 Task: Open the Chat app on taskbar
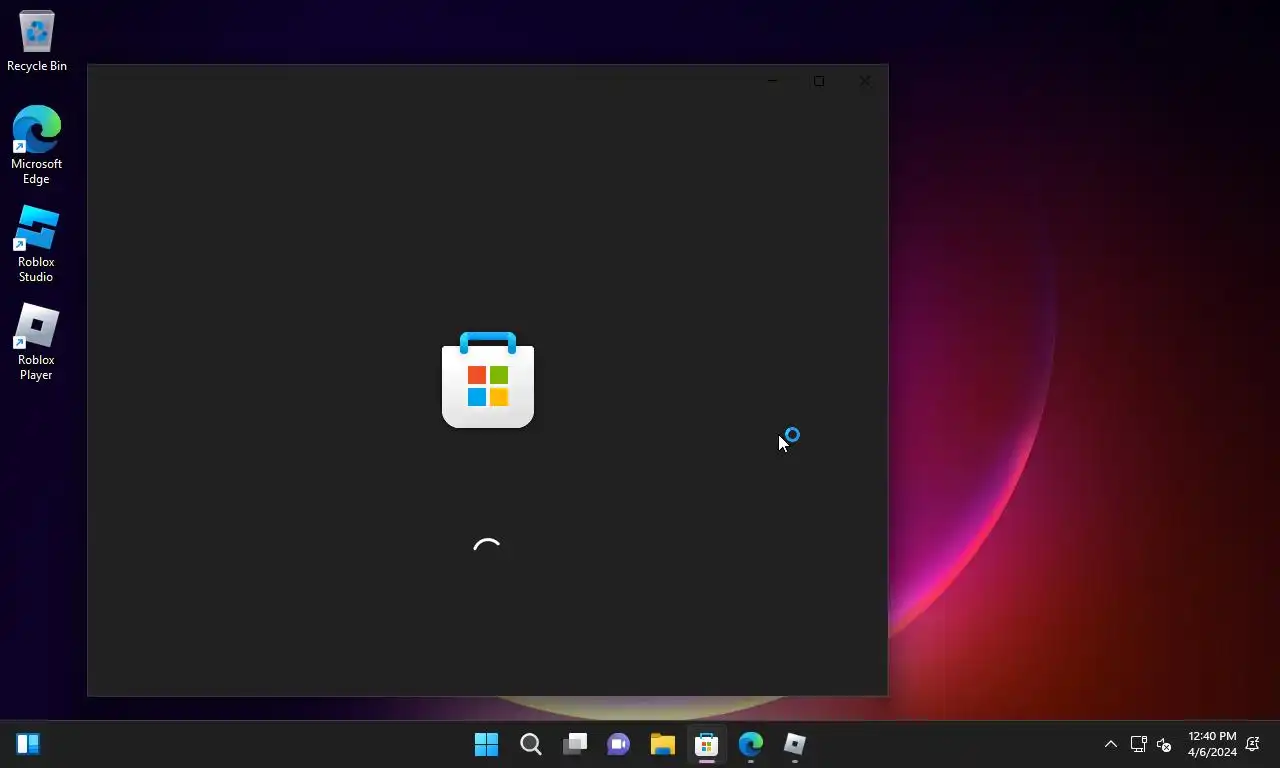click(619, 744)
